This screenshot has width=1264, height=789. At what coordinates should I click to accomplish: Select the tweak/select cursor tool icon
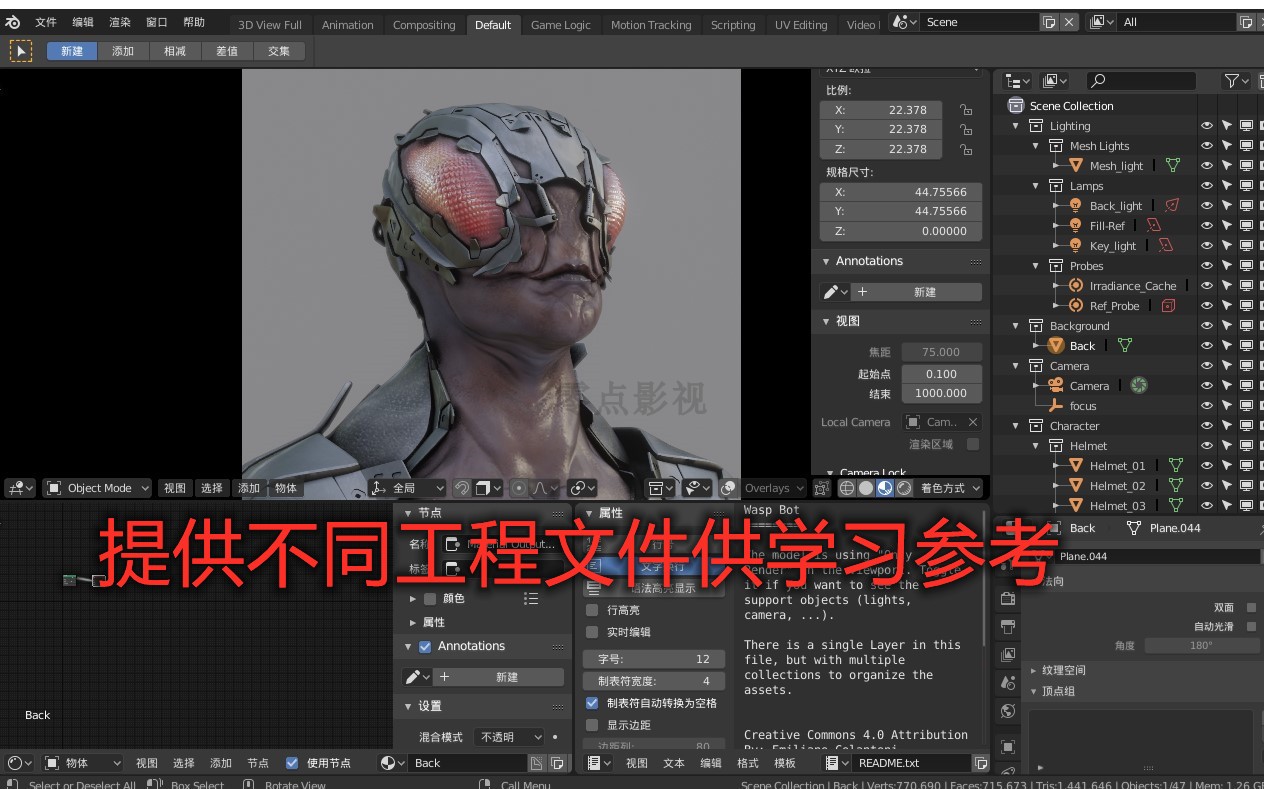pyautogui.click(x=21, y=51)
